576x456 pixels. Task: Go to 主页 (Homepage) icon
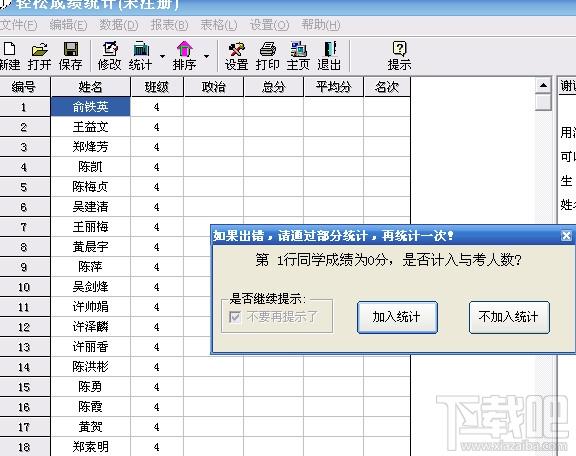pyautogui.click(x=298, y=56)
